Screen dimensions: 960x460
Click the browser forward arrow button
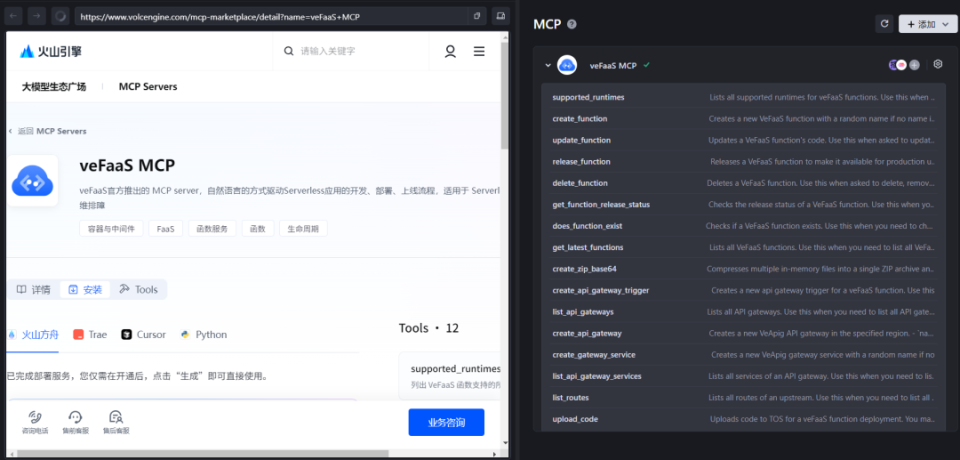coord(37,16)
